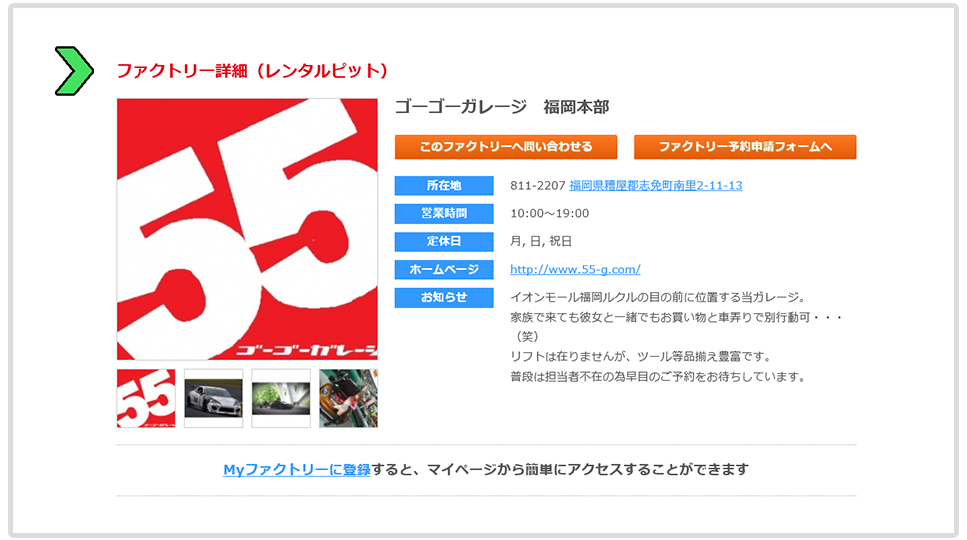
Task: Click the green chevron arrow icon
Action: pos(74,71)
